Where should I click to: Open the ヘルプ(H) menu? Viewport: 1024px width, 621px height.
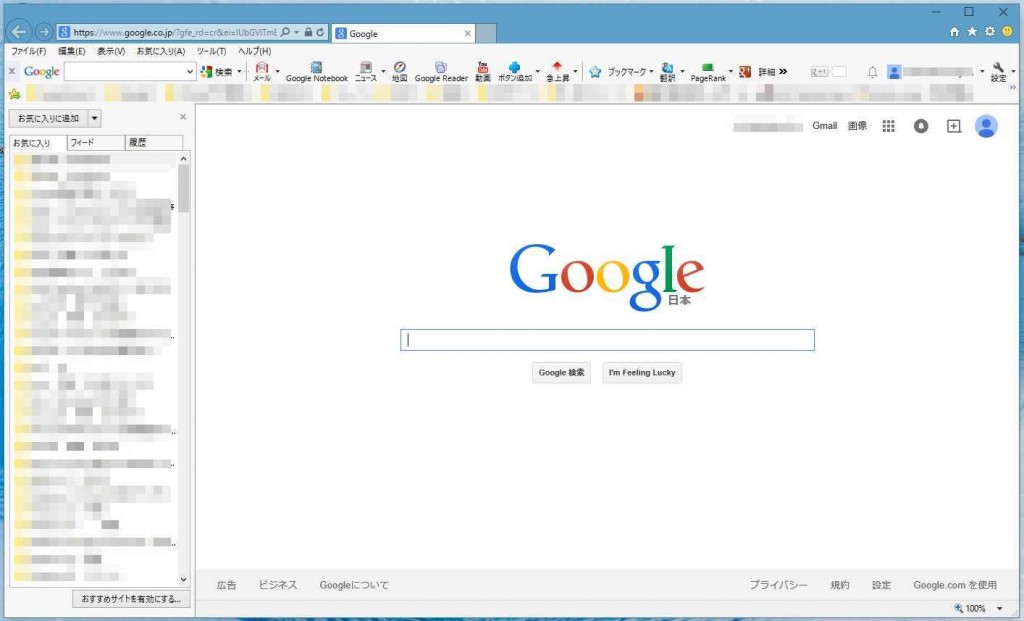coord(255,51)
